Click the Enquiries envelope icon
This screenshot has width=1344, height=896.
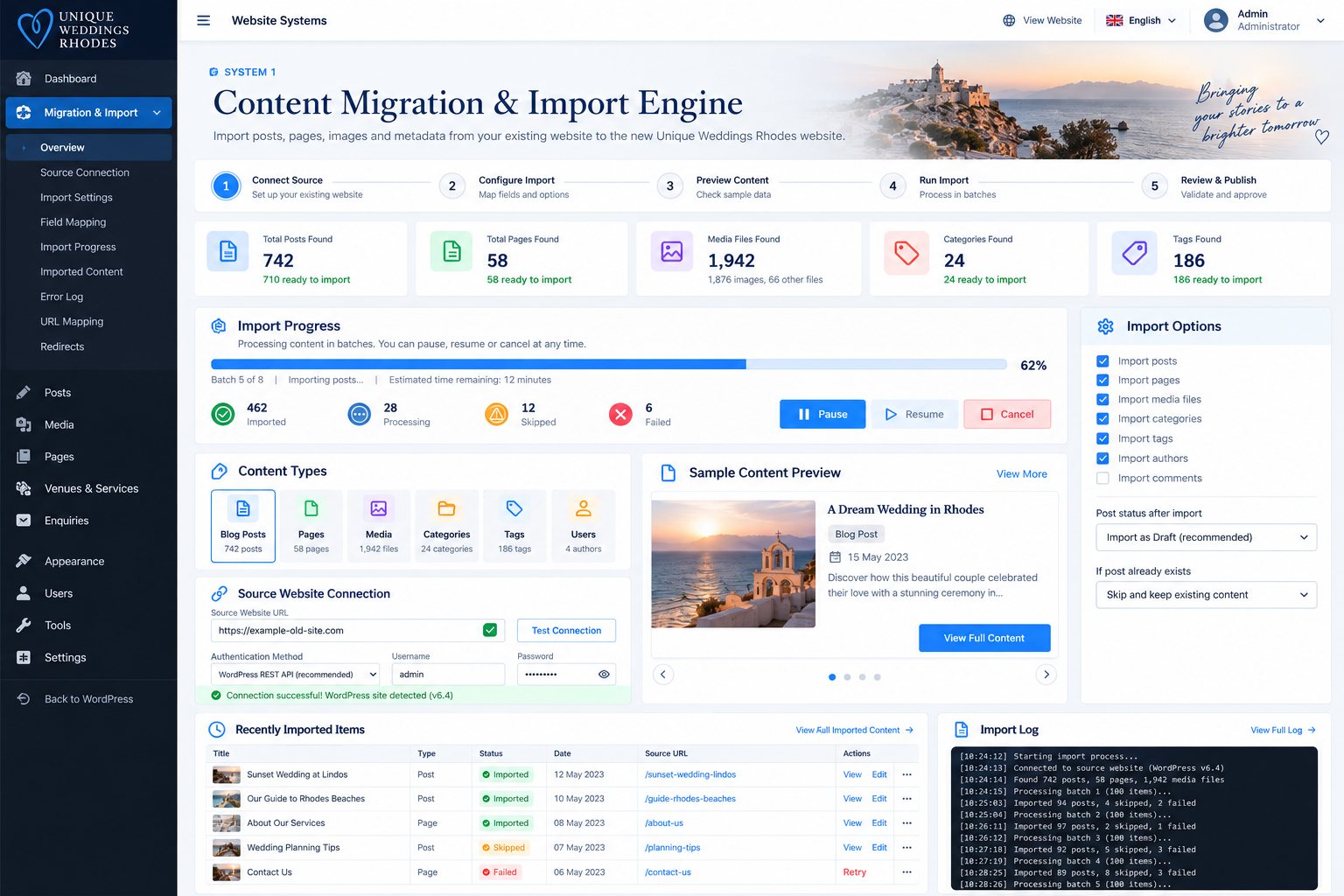click(24, 521)
